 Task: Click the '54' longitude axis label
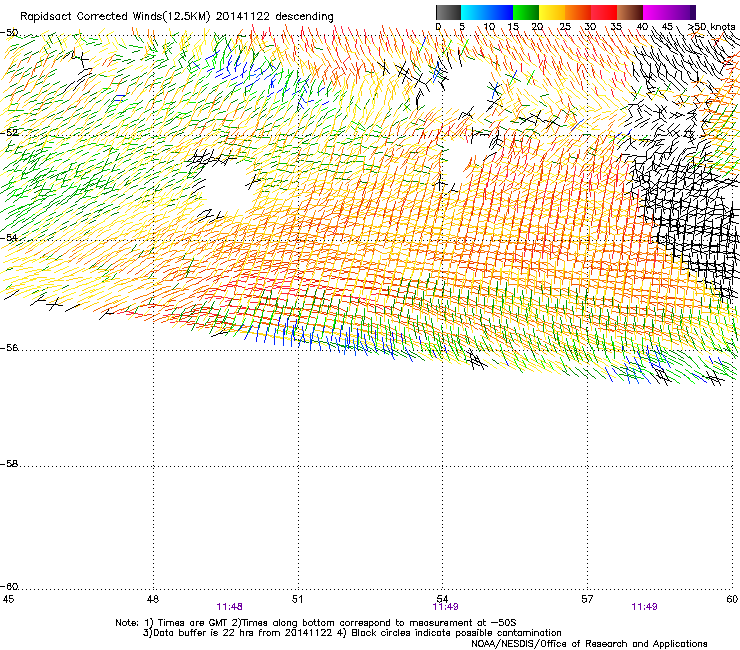point(442,599)
